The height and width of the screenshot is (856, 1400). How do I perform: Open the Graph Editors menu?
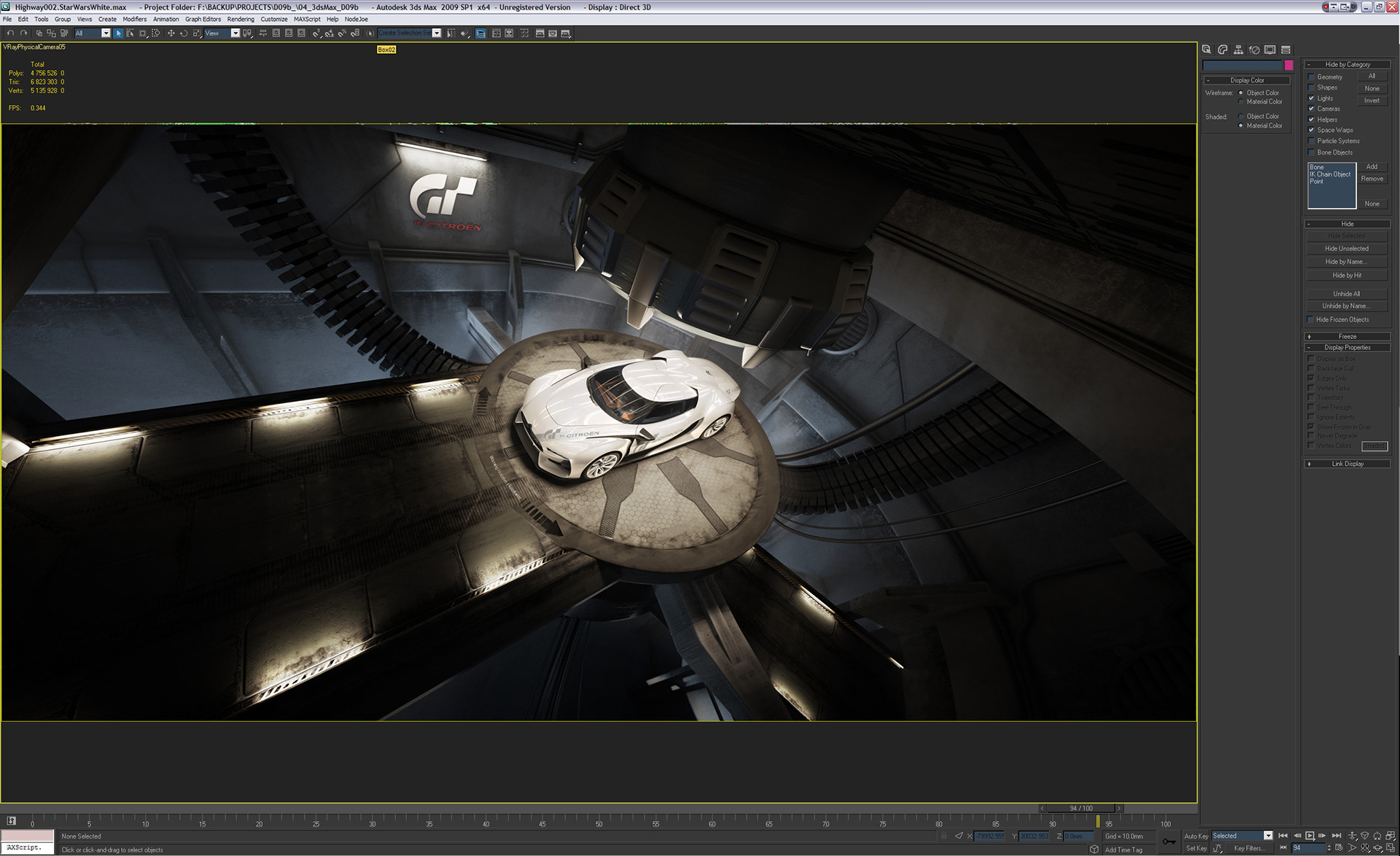(x=203, y=20)
